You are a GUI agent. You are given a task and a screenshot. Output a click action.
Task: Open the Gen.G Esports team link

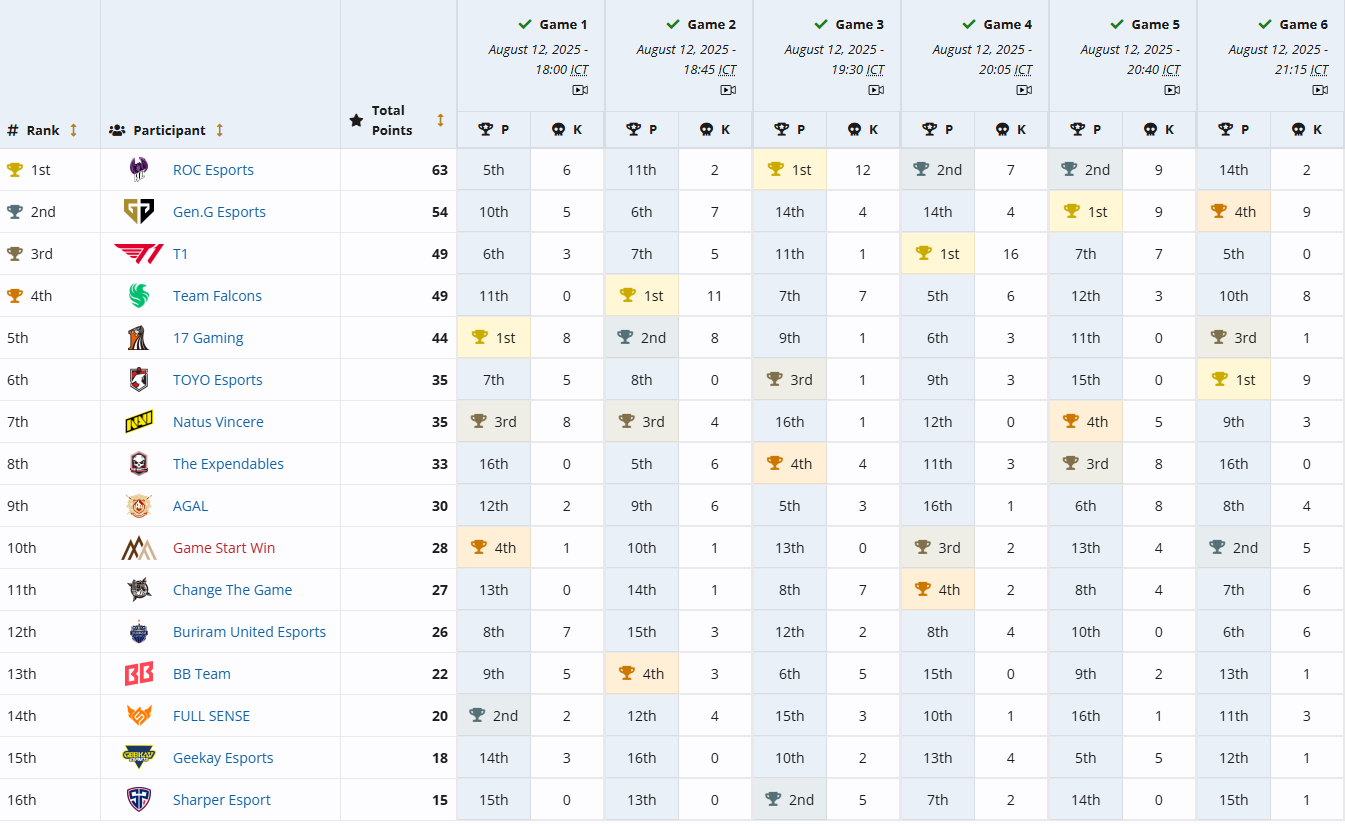point(219,212)
